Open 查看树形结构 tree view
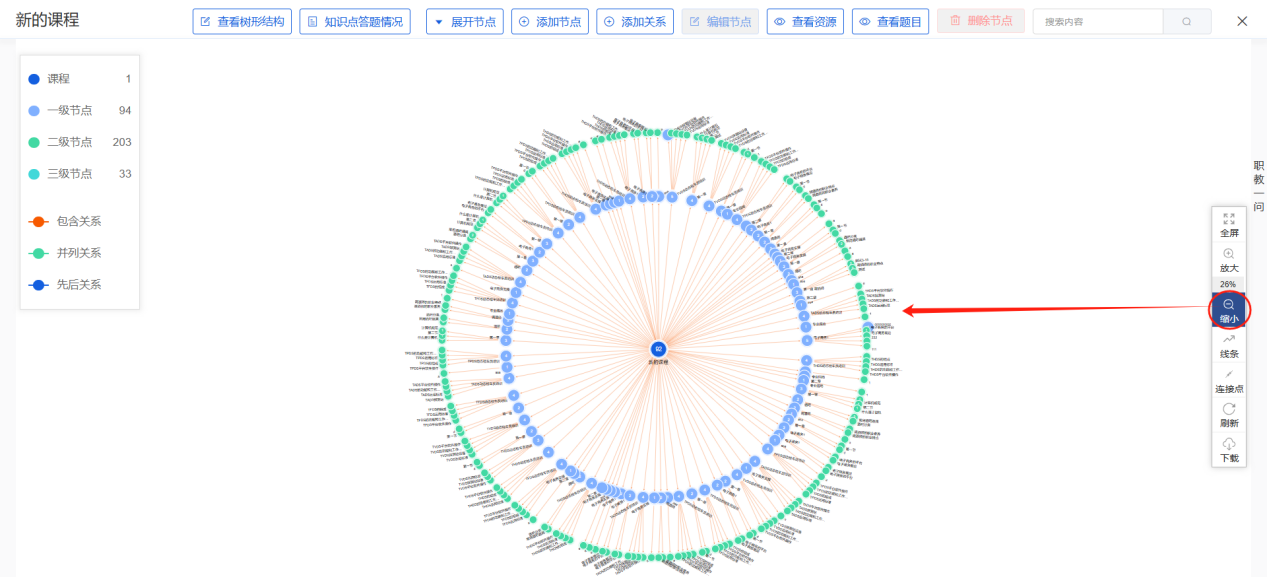This screenshot has height=577, width=1267. tap(242, 21)
